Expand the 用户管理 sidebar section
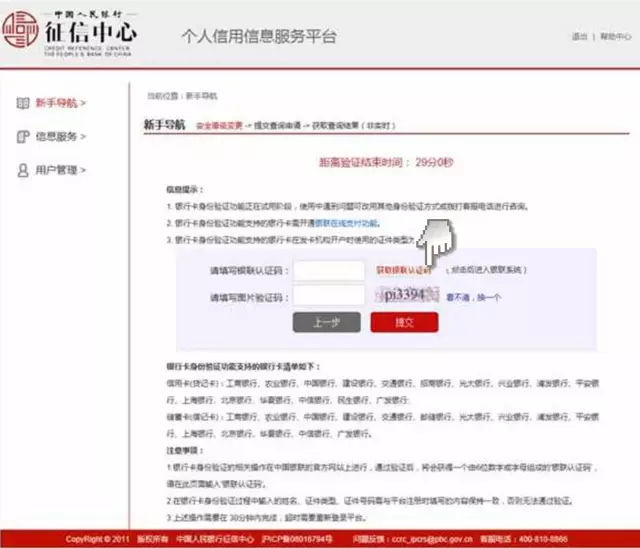640x548 pixels. pos(60,170)
